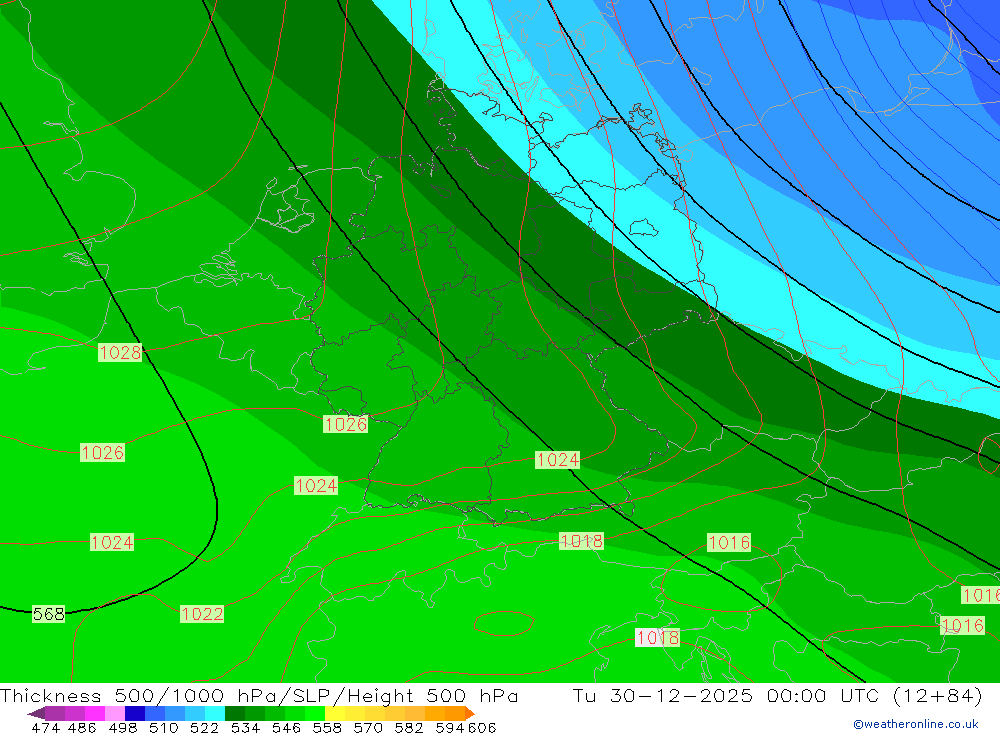
Task: Pick the pure yellow legend swatch
Action: [x=335, y=713]
